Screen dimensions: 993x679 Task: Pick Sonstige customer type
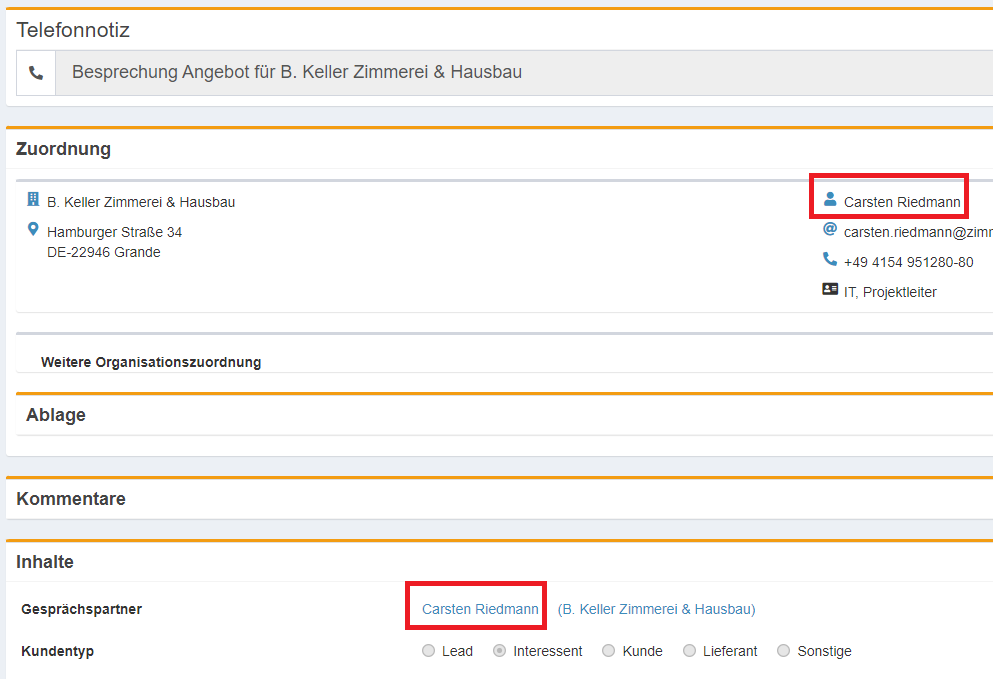click(783, 651)
